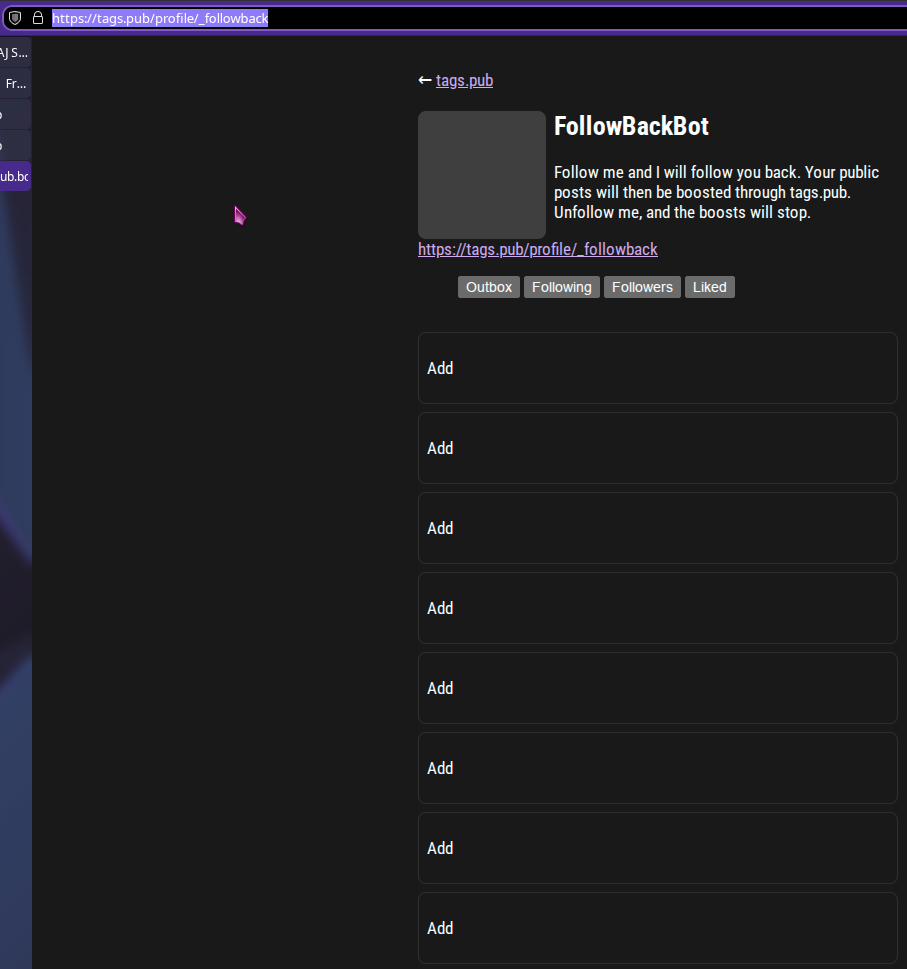This screenshot has height=969, width=907.
Task: View the Following list
Action: 561,287
